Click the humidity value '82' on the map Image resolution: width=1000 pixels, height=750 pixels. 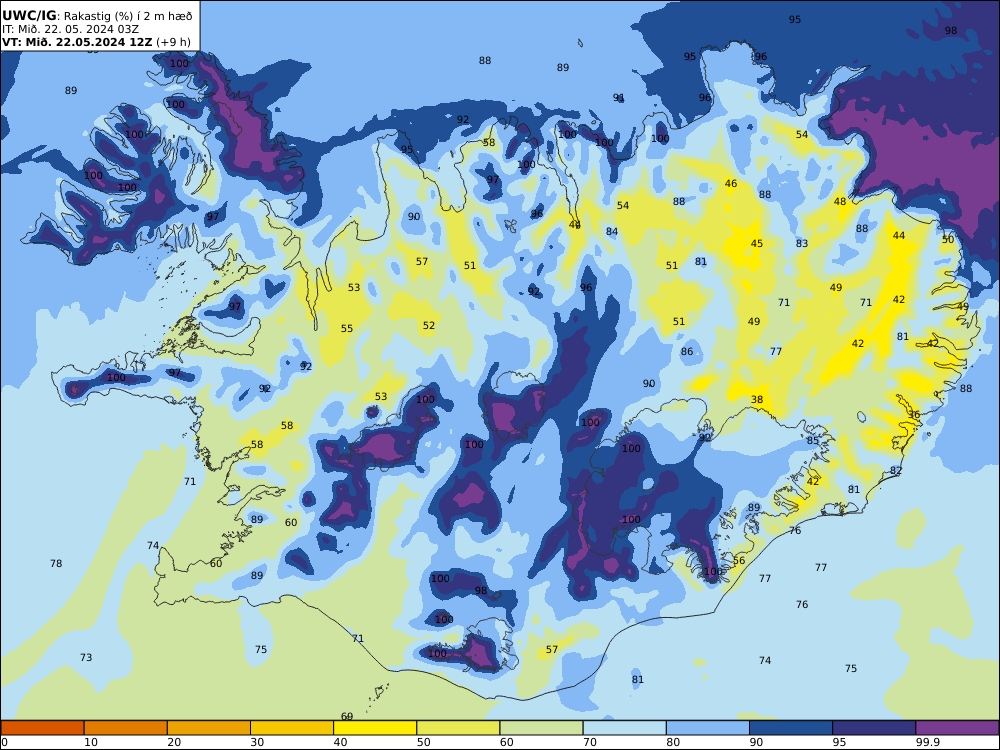[x=896, y=471]
